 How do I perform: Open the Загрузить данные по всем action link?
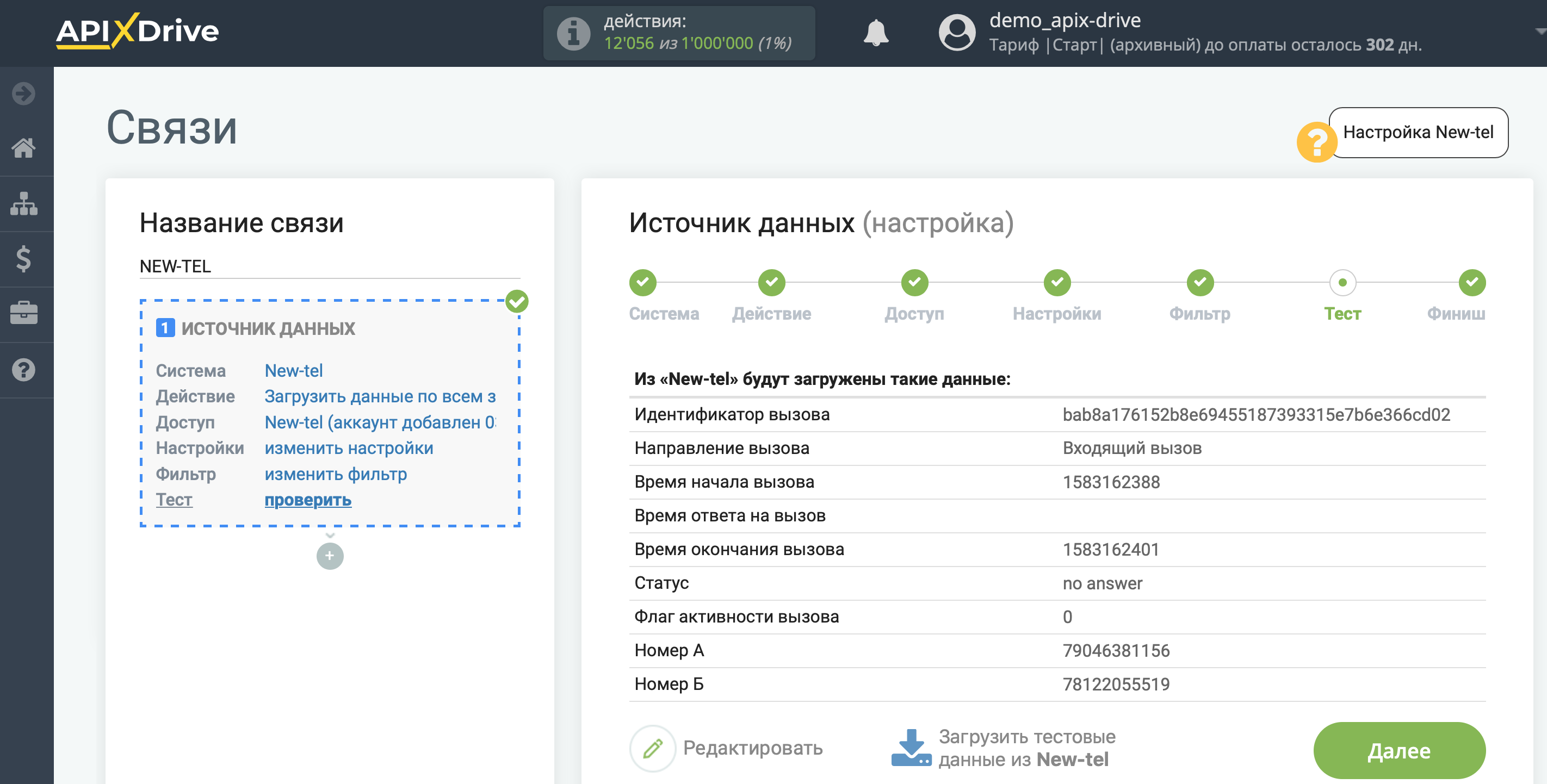click(x=380, y=396)
